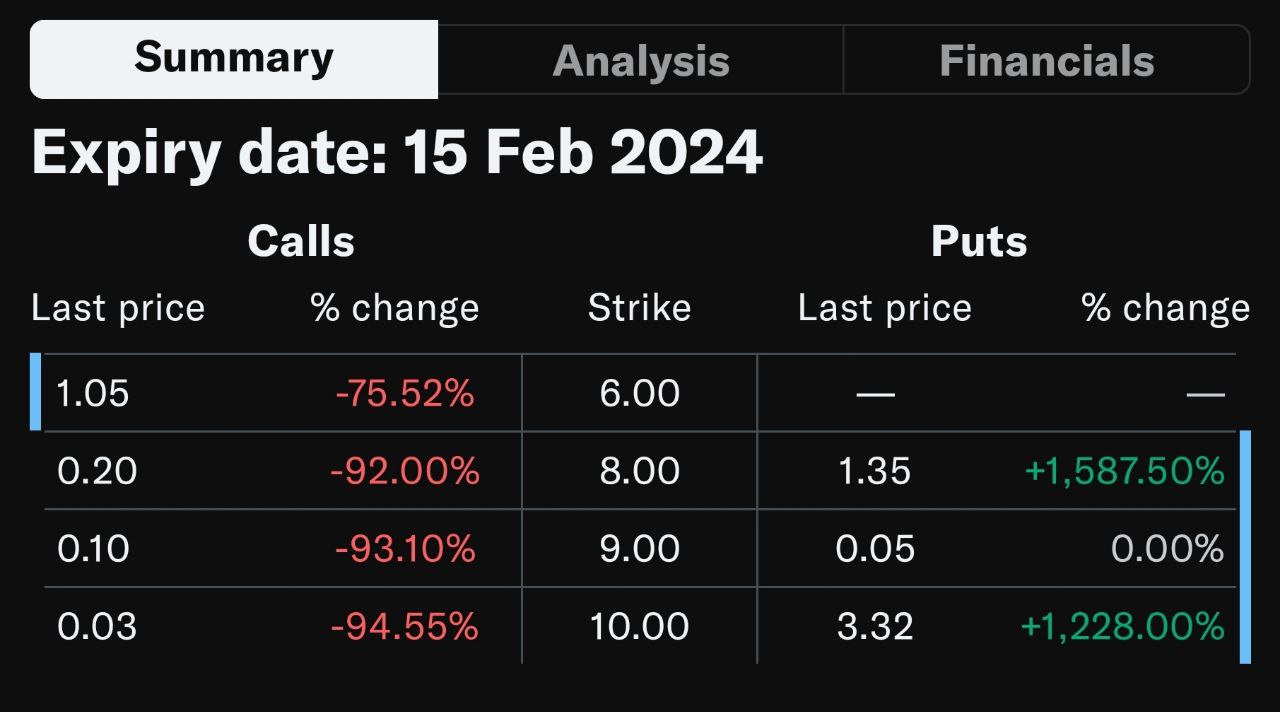Select the Summary tab
The height and width of the screenshot is (712, 1280).
click(x=234, y=59)
